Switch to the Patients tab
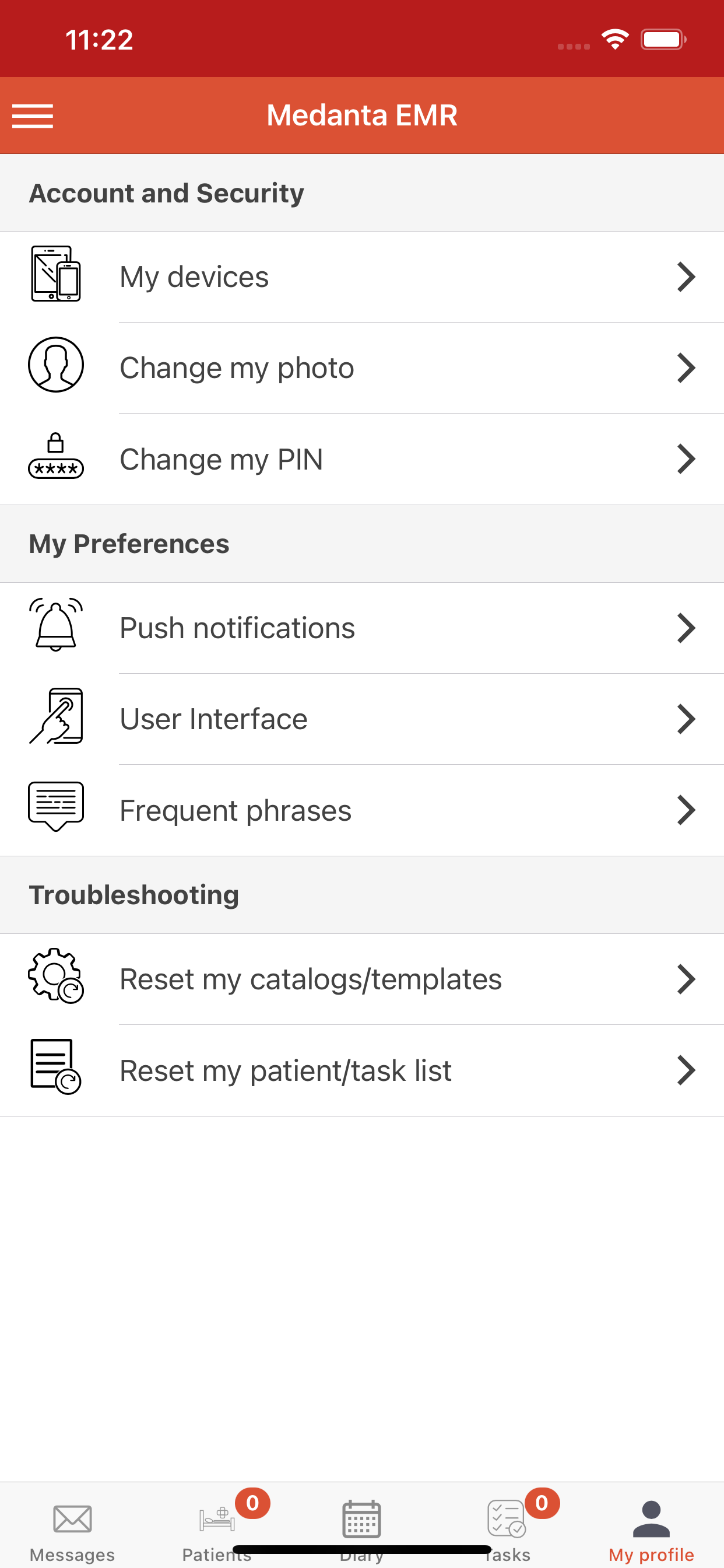This screenshot has height=1568, width=724. (x=217, y=1528)
